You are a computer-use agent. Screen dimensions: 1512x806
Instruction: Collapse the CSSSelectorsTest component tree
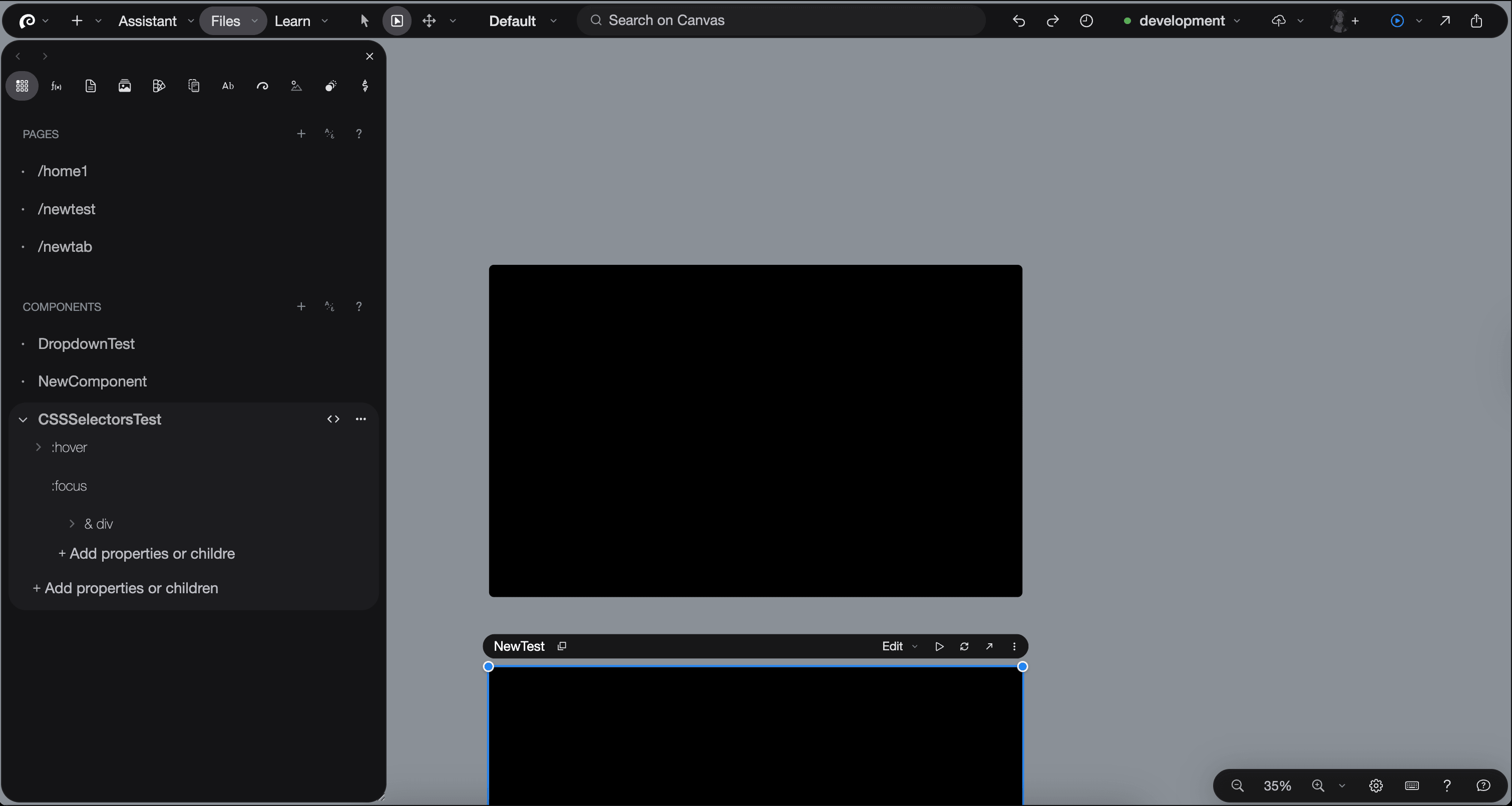coord(24,420)
